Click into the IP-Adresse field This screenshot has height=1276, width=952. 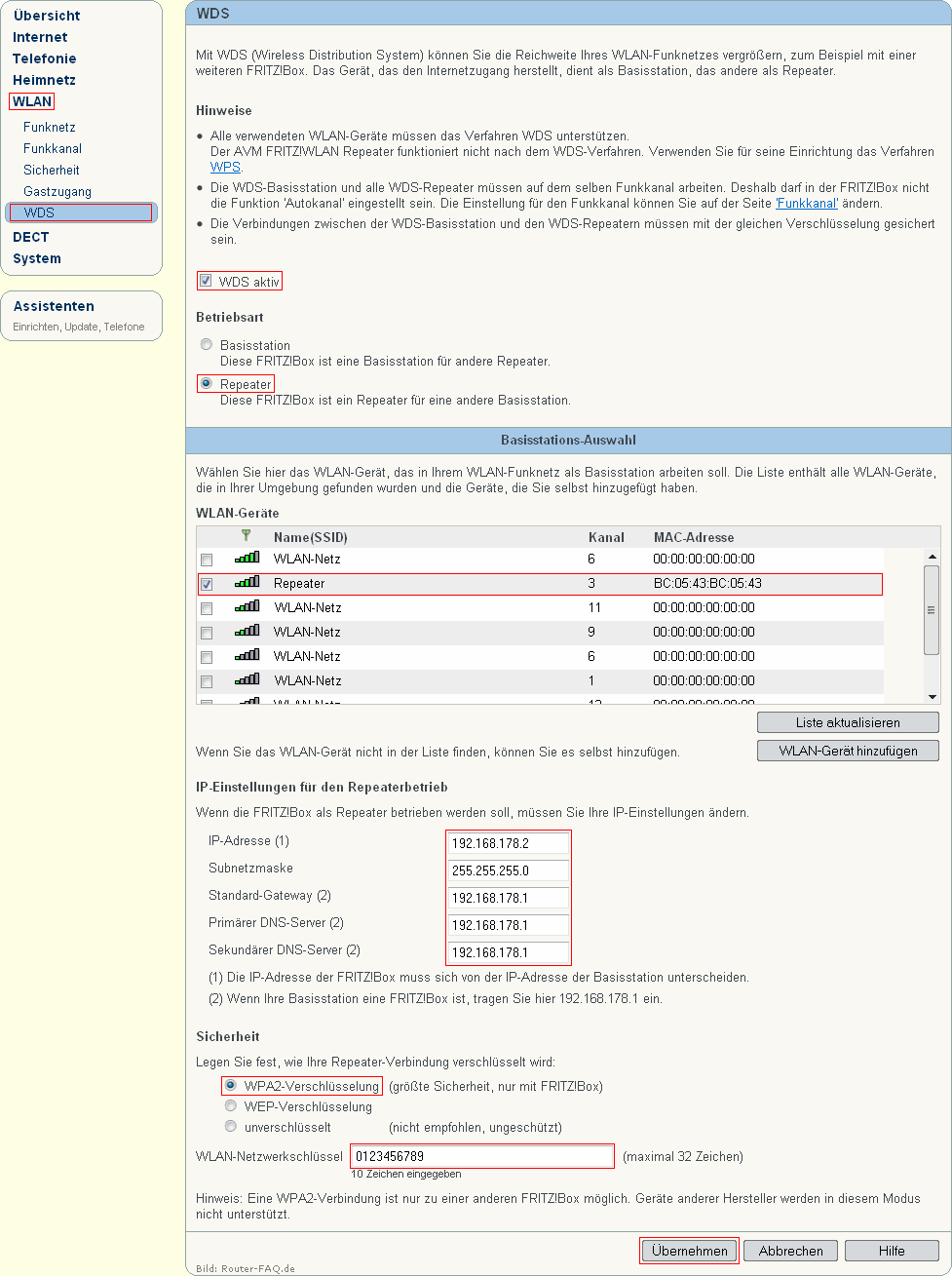coord(509,843)
